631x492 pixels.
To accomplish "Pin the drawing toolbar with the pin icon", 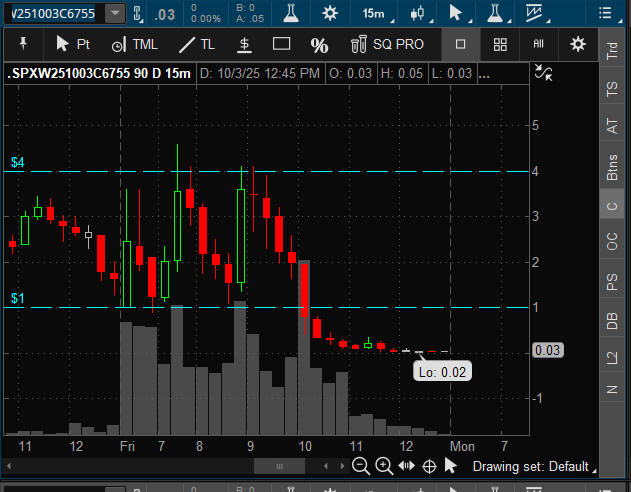I will click(23, 43).
